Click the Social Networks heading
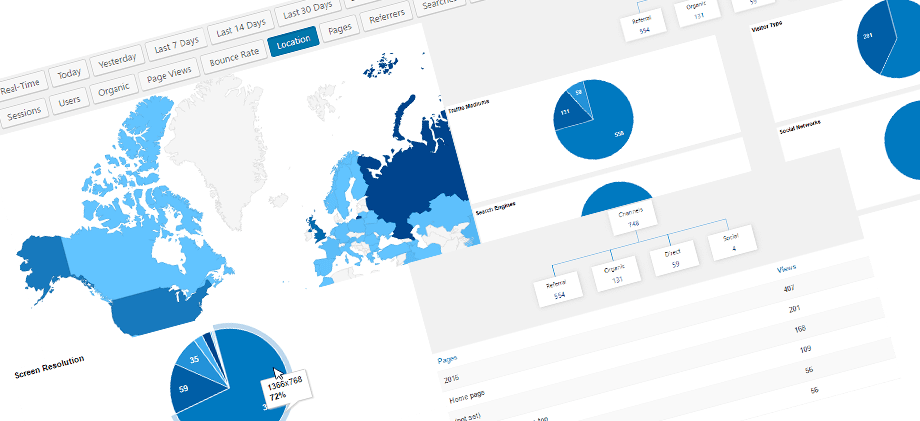Image resolution: width=920 pixels, height=421 pixels. tap(799, 125)
